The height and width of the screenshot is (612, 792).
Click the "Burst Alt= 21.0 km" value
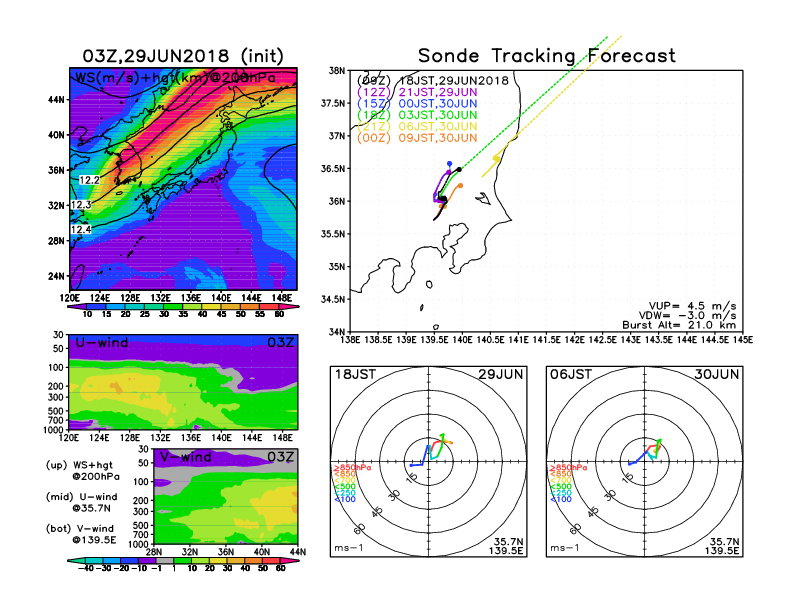(679, 325)
